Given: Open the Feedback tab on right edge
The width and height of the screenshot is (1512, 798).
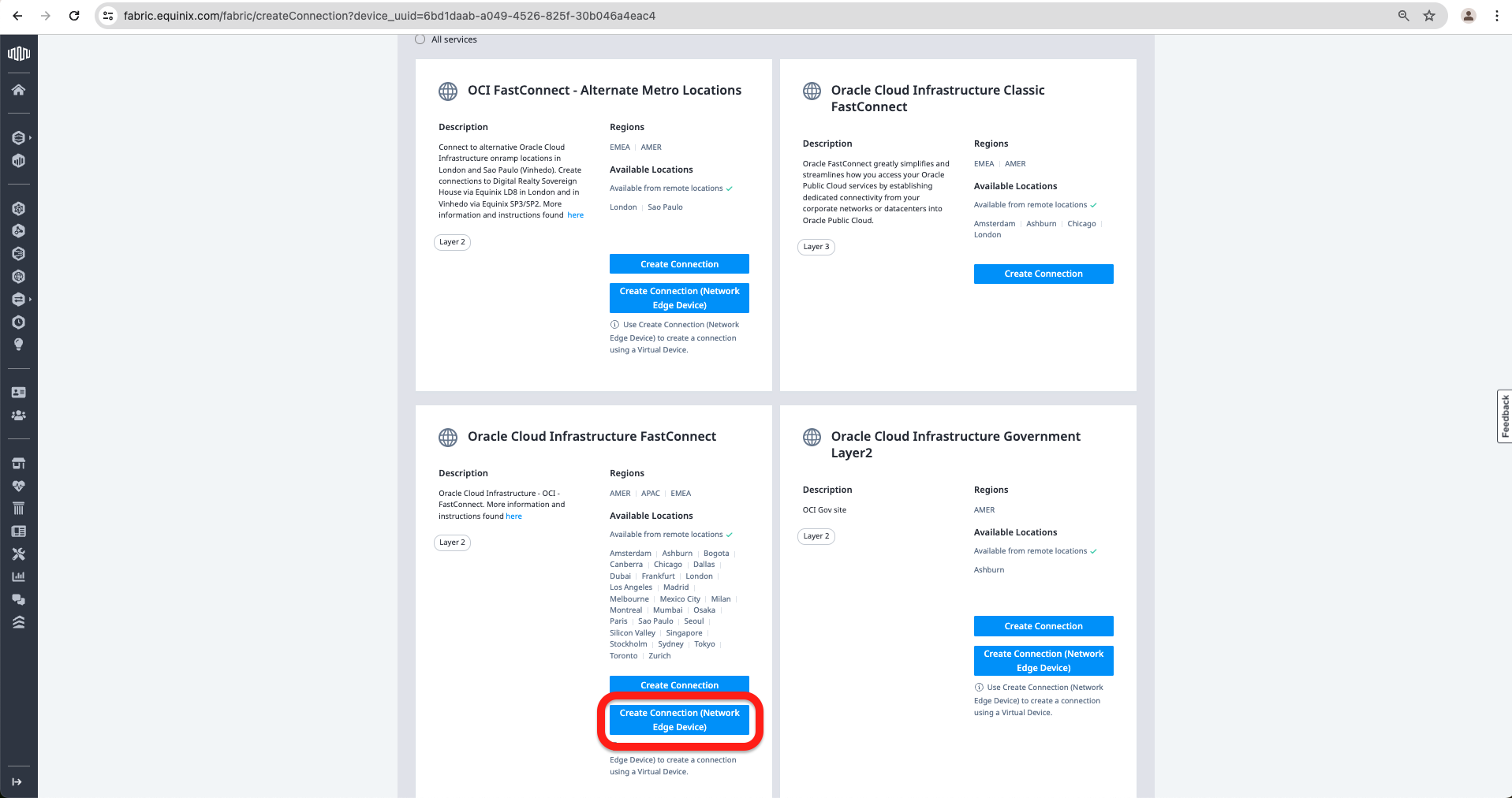Looking at the screenshot, I should coord(1504,416).
